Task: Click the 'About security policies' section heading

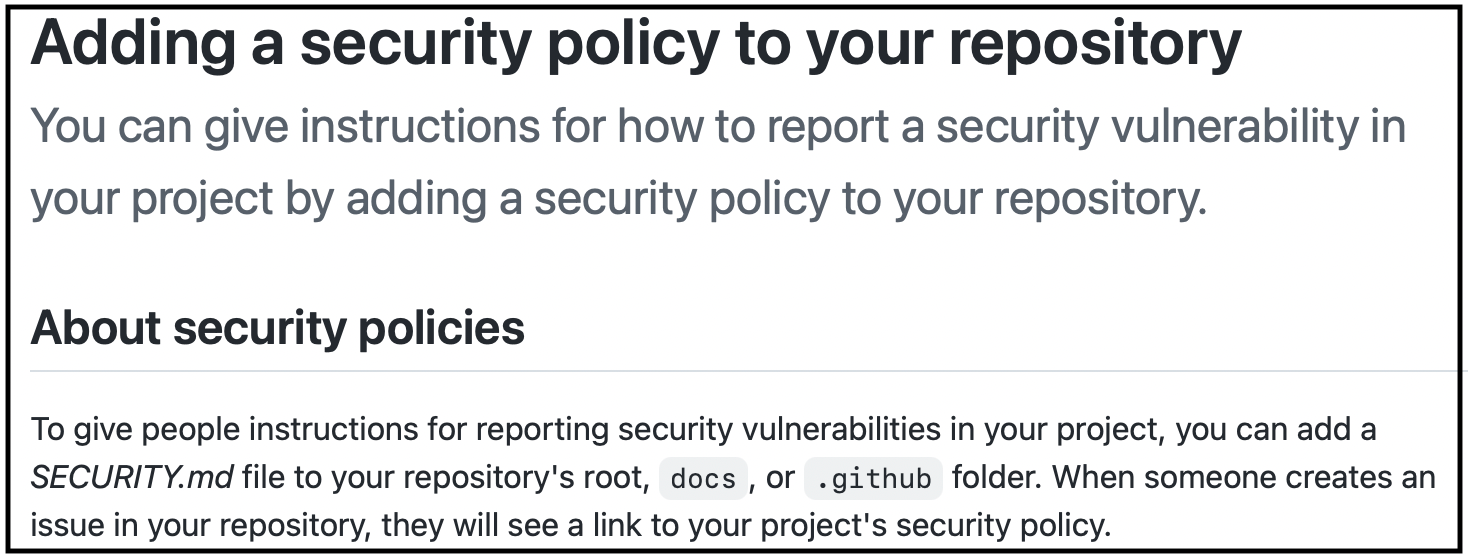Action: (x=278, y=328)
